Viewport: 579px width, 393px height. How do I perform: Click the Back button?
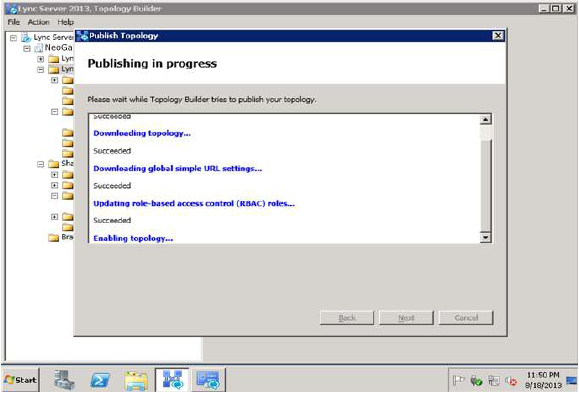pos(347,318)
